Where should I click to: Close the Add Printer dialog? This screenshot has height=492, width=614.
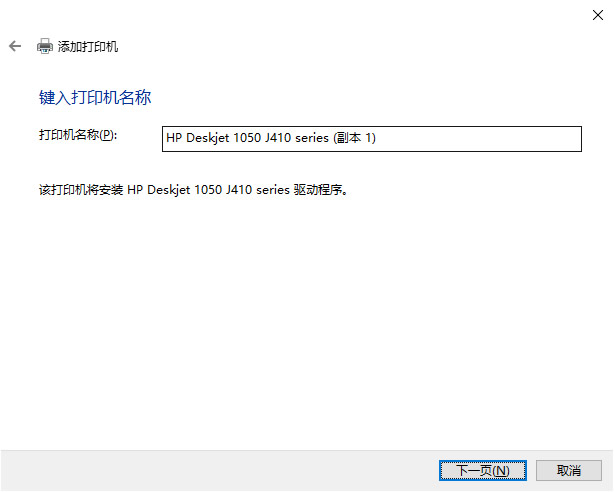point(598,15)
